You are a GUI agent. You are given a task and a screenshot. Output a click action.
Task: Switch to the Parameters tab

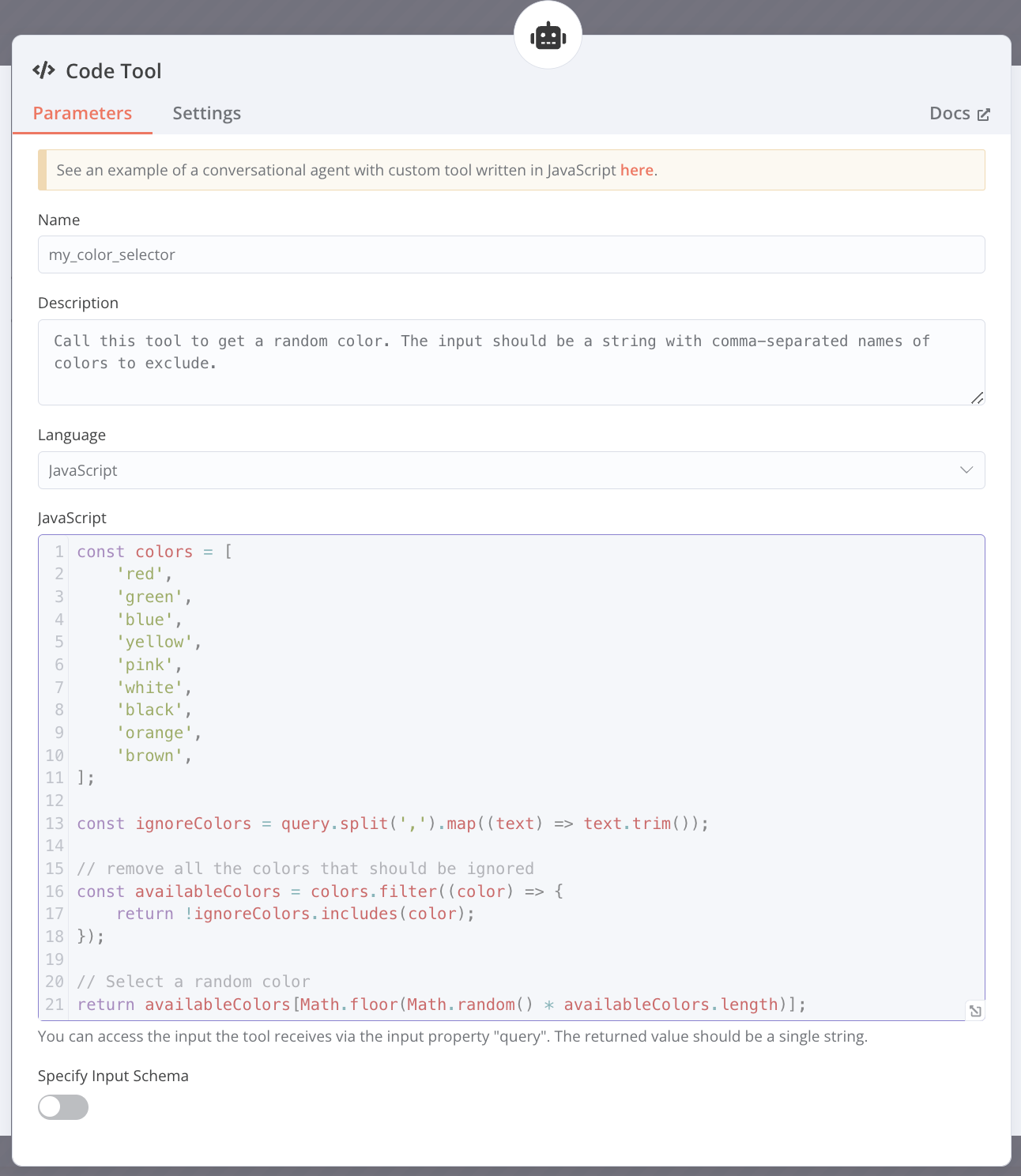coord(82,113)
